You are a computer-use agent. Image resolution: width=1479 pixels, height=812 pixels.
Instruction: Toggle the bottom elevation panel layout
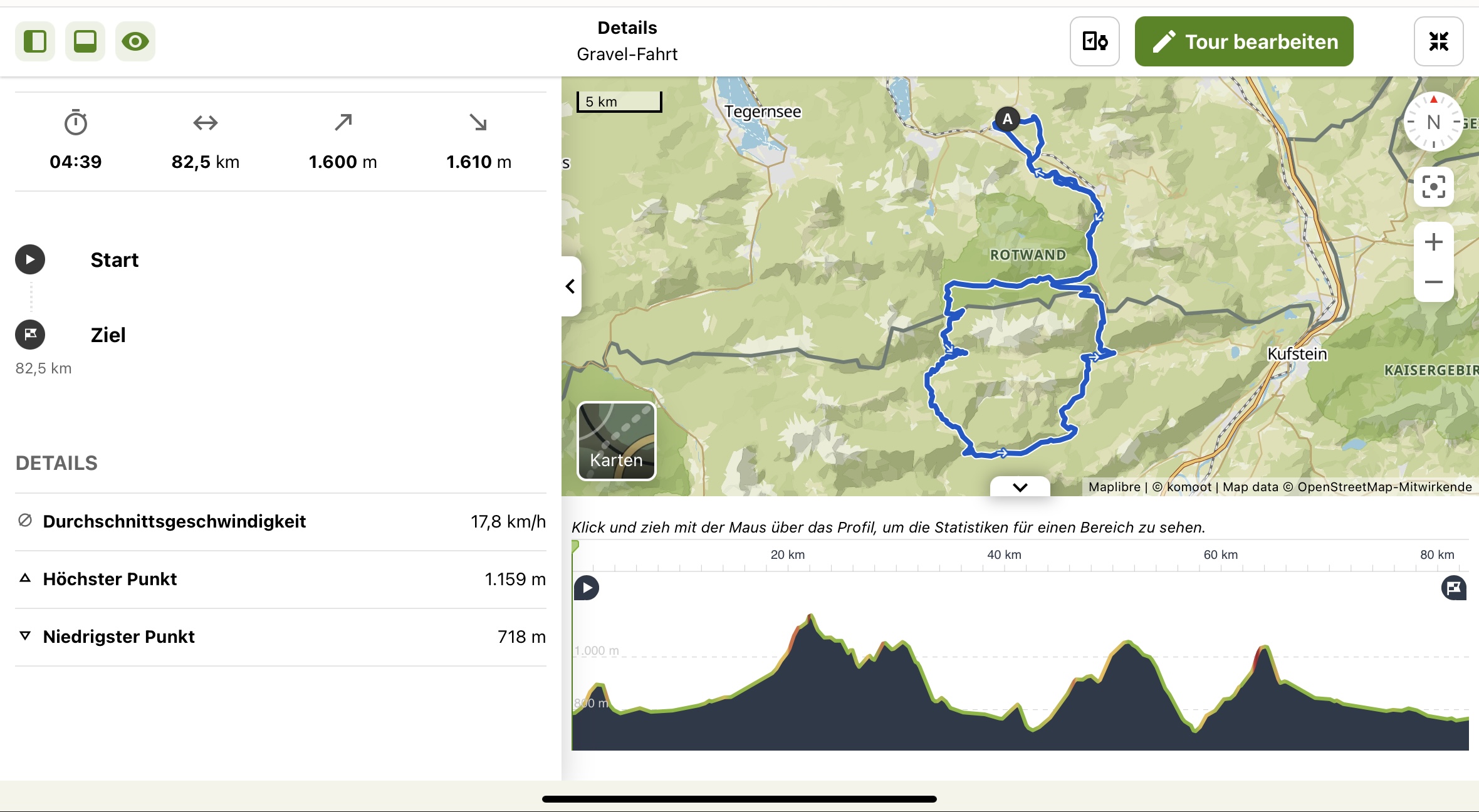pos(85,41)
